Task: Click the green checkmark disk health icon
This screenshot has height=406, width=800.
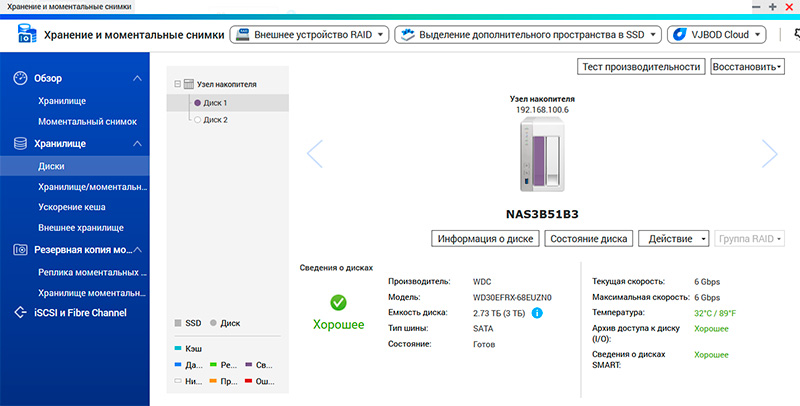Action: (x=338, y=302)
